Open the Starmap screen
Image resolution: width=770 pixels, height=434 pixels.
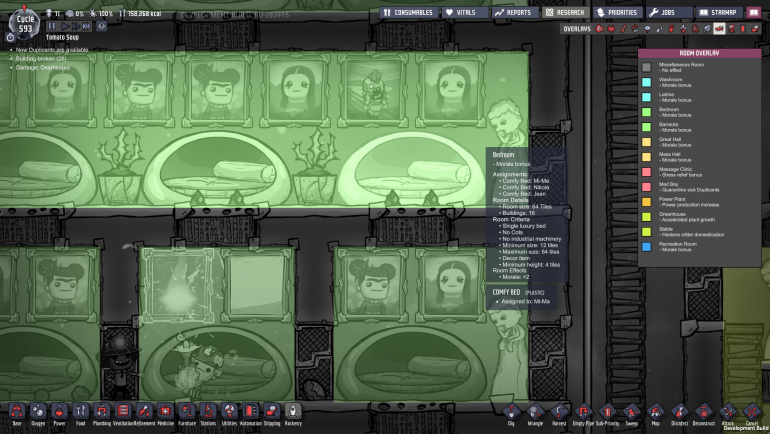(x=719, y=13)
